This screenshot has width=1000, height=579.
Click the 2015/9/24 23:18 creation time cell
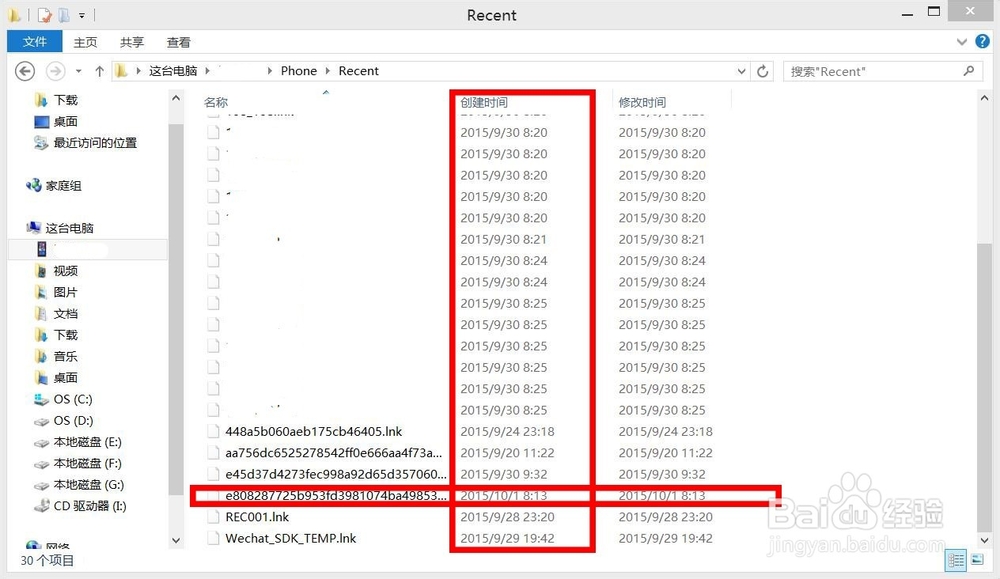click(508, 432)
